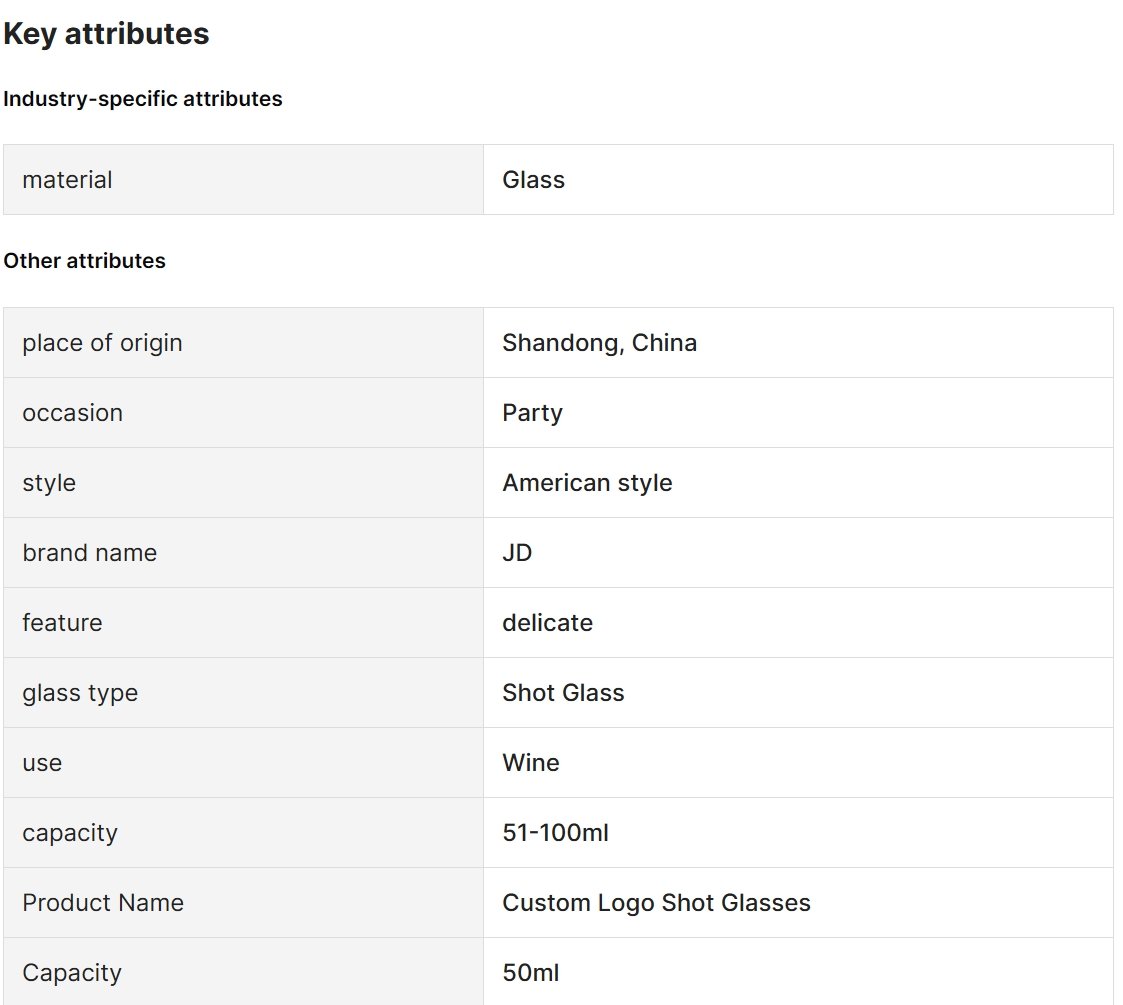Image resolution: width=1123 pixels, height=1005 pixels.
Task: Select the Industry-specific attributes subheading
Action: (x=143, y=99)
